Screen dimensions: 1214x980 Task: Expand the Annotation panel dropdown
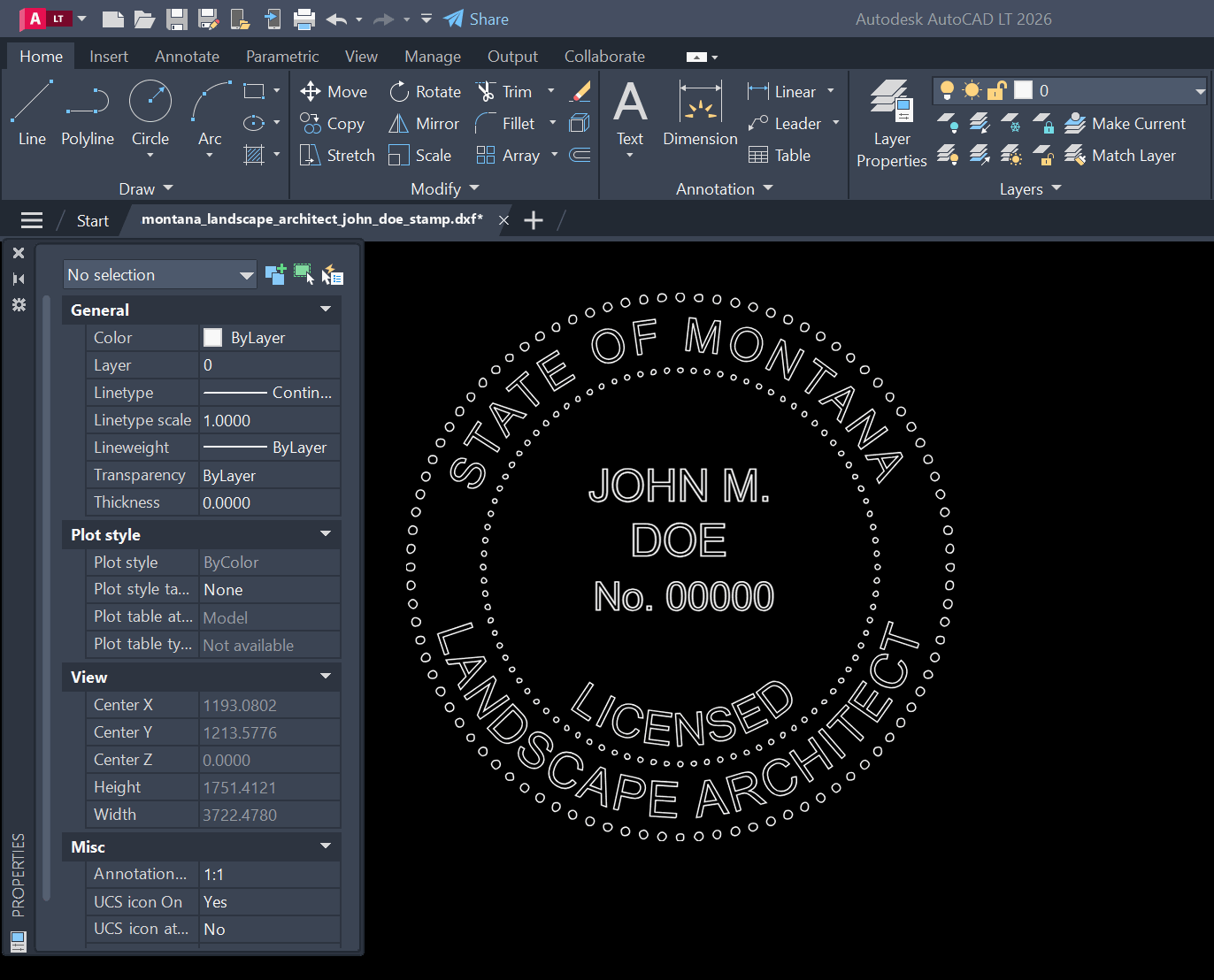tap(725, 188)
